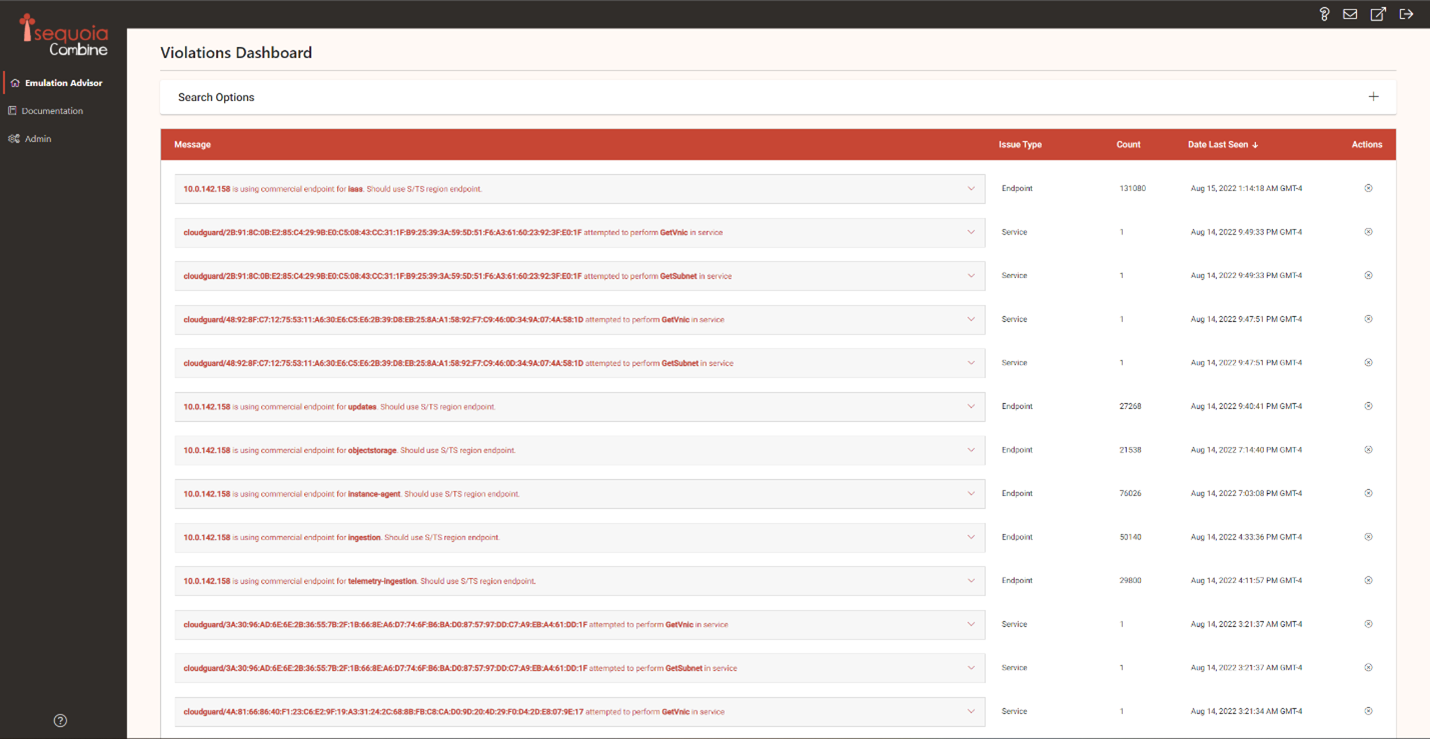Click the envelope contact icon in top bar
Viewport: 1430px width, 739px height.
[1350, 14]
